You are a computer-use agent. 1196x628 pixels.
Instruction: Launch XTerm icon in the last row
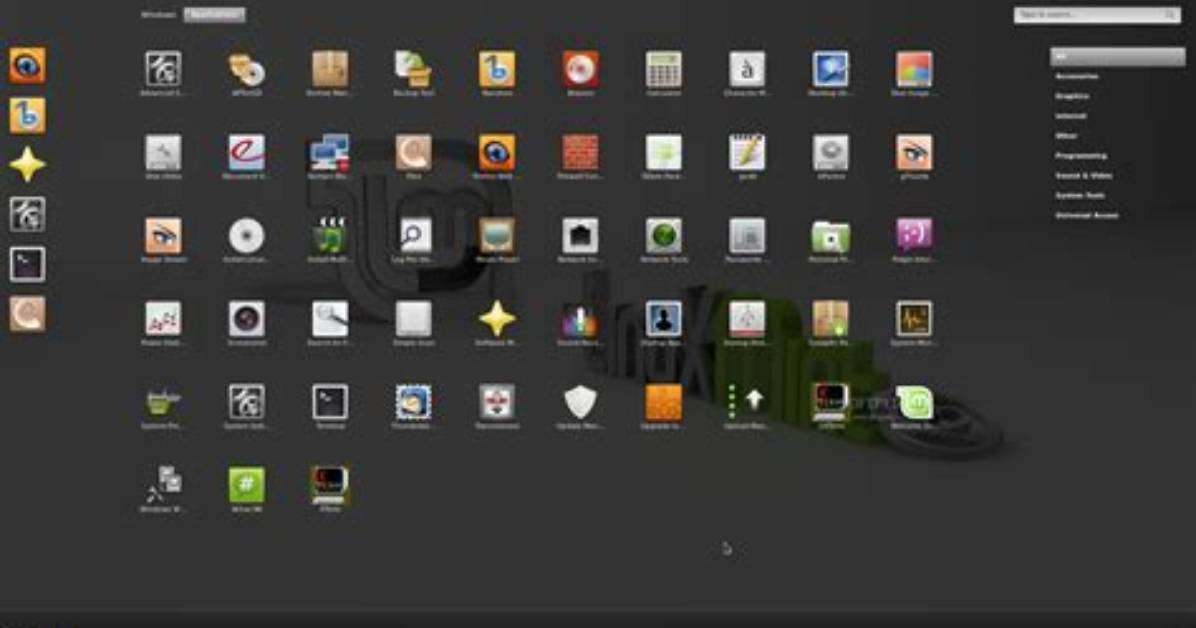click(x=330, y=485)
